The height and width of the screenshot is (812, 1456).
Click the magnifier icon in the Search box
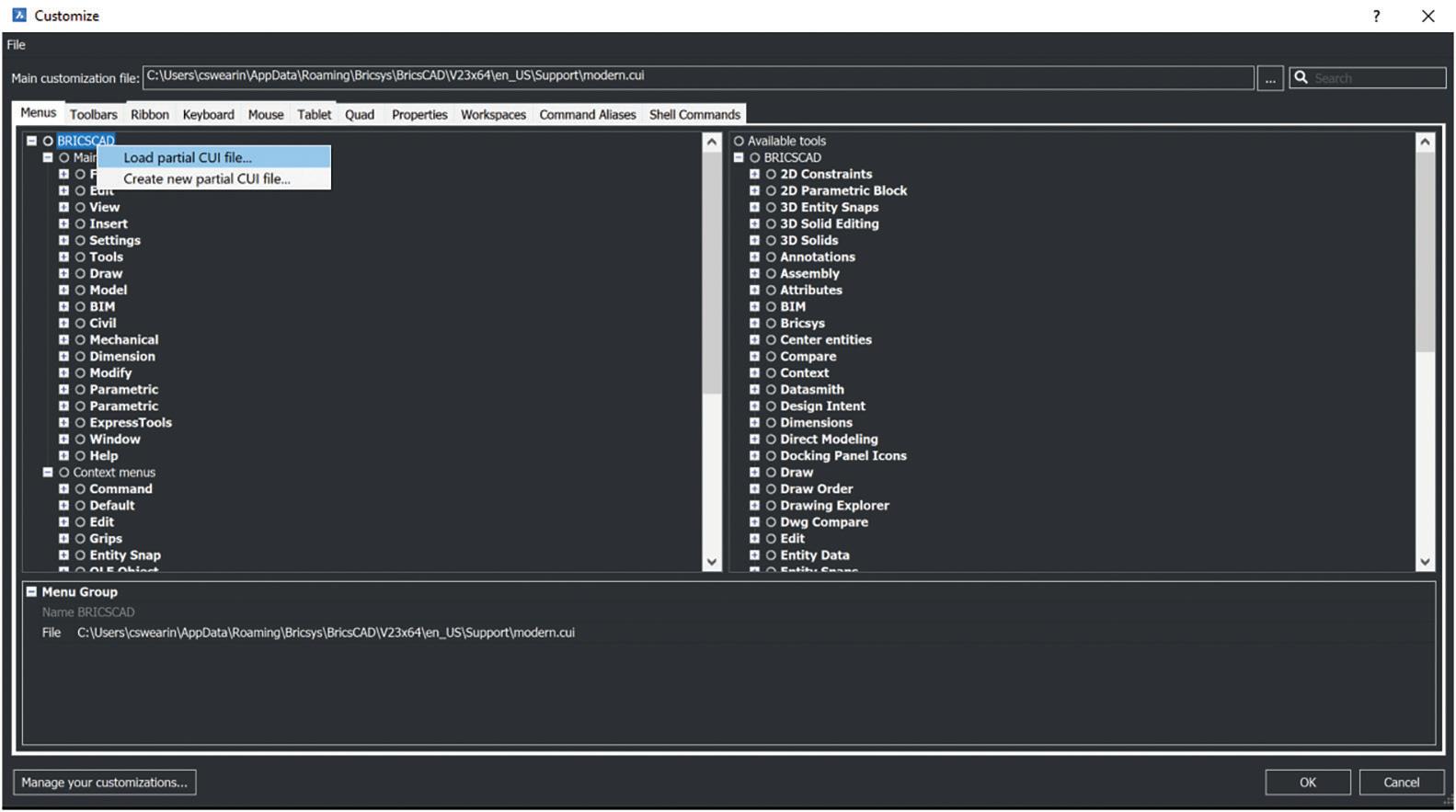[x=1301, y=78]
